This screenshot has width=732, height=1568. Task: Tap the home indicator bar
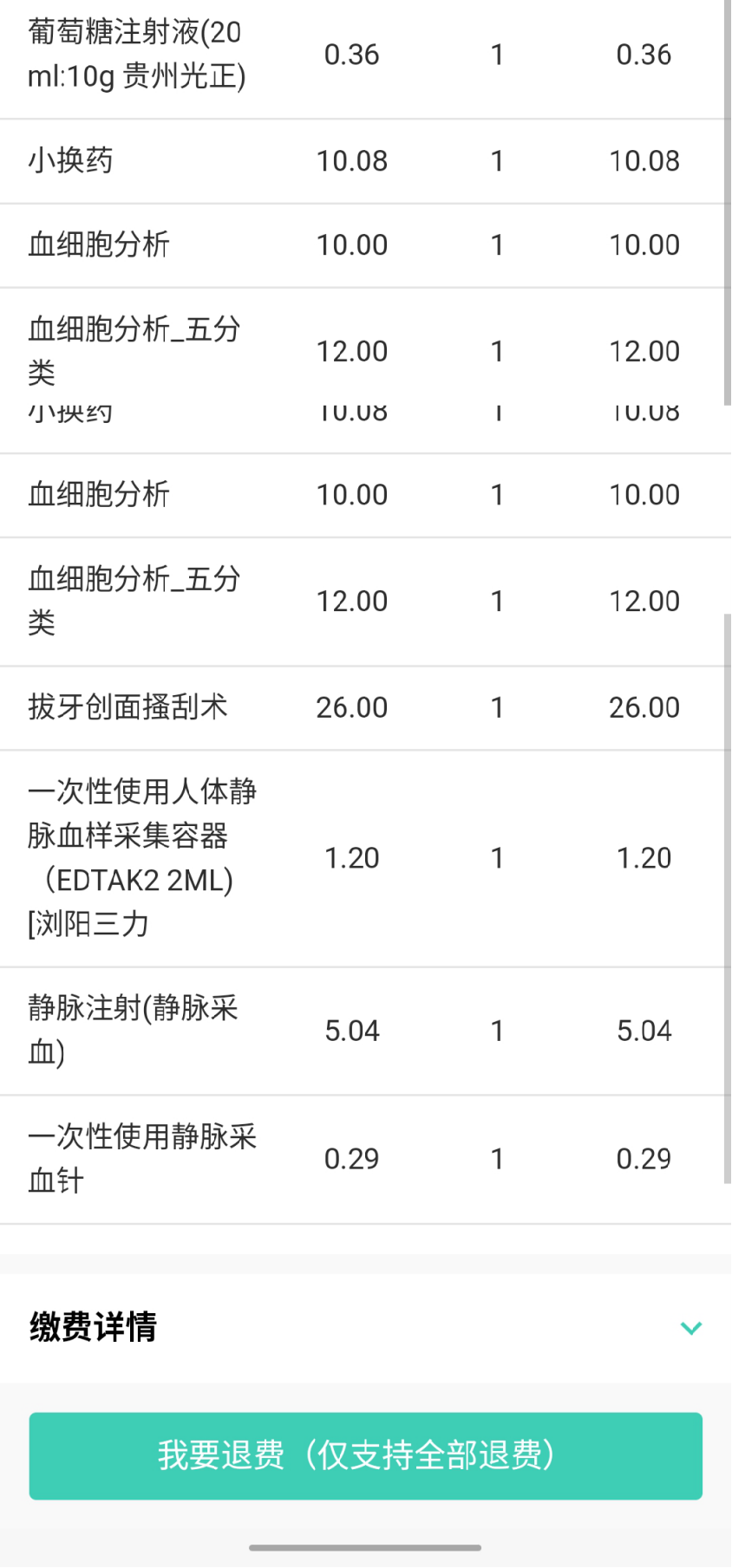pos(365,1547)
